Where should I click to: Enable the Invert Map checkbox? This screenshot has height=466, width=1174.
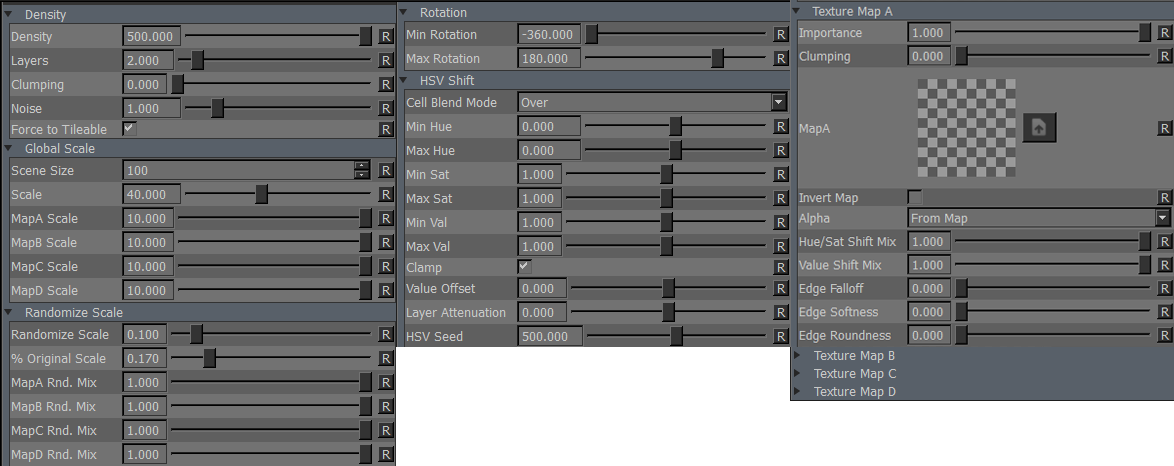(x=914, y=197)
